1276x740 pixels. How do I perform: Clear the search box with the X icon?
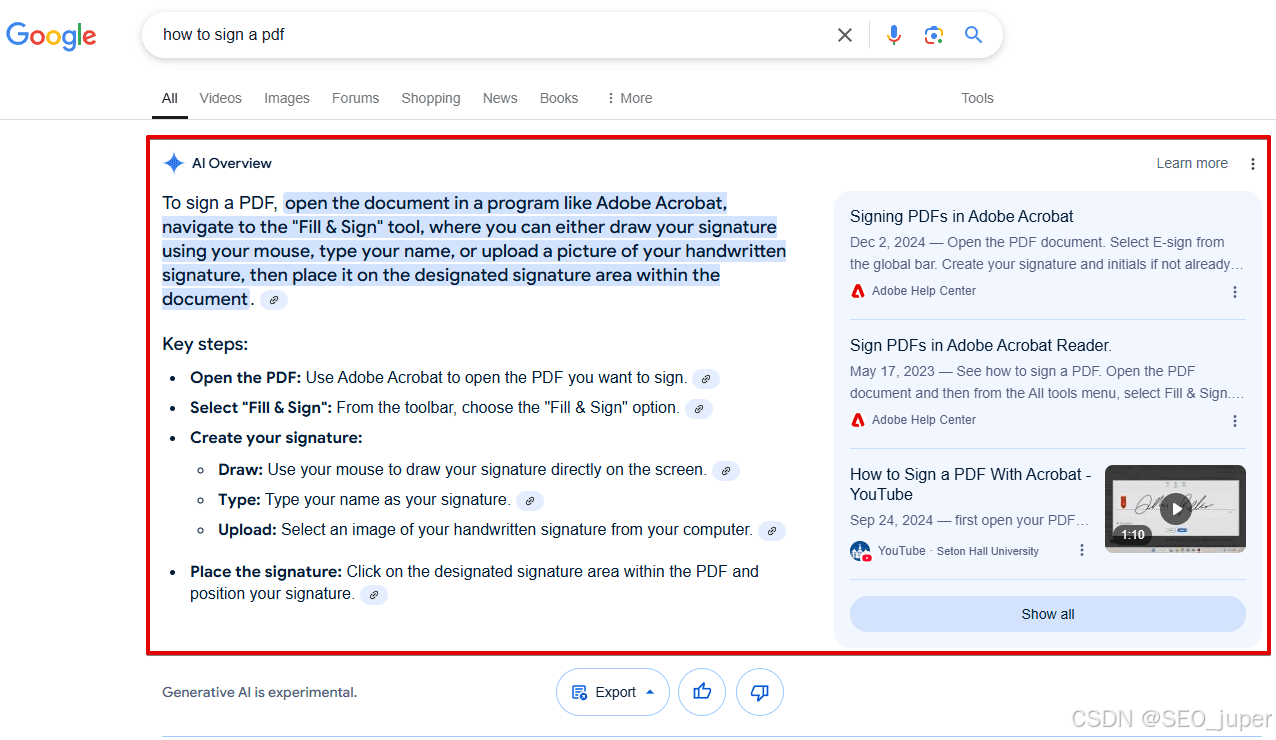(x=845, y=35)
